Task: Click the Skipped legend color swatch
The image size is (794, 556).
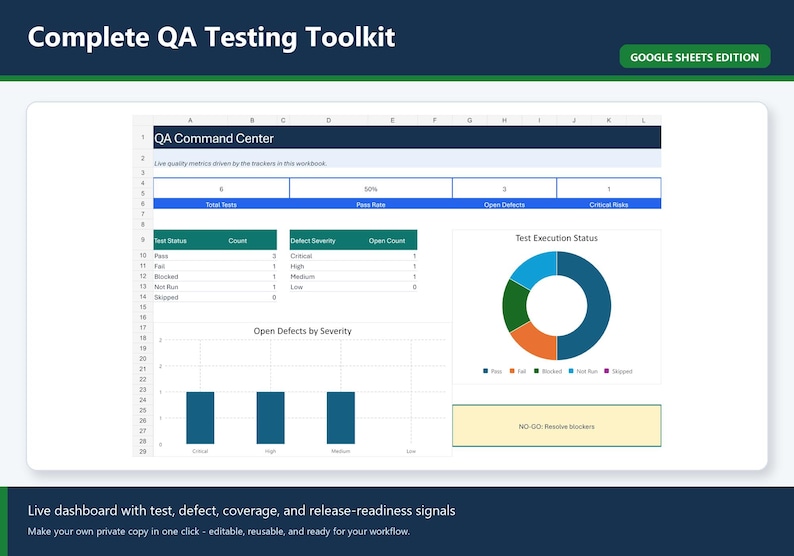Action: click(x=607, y=371)
